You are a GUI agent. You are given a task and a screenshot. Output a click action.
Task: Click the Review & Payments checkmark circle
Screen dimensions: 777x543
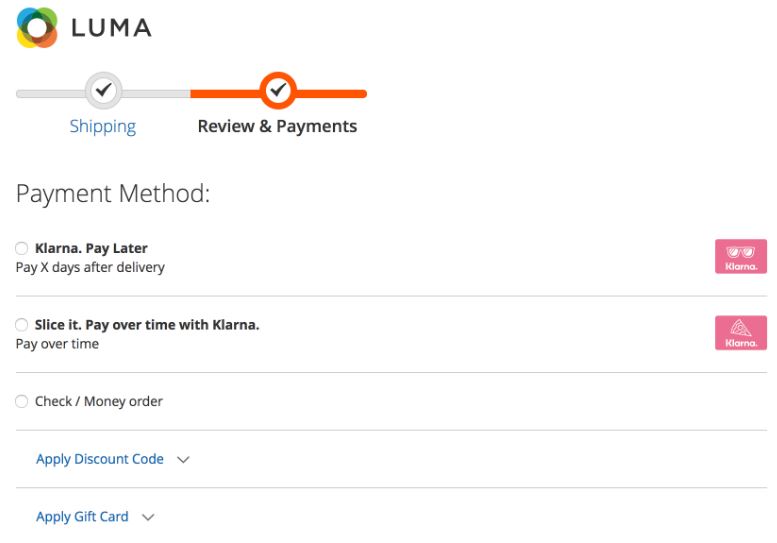click(278, 91)
